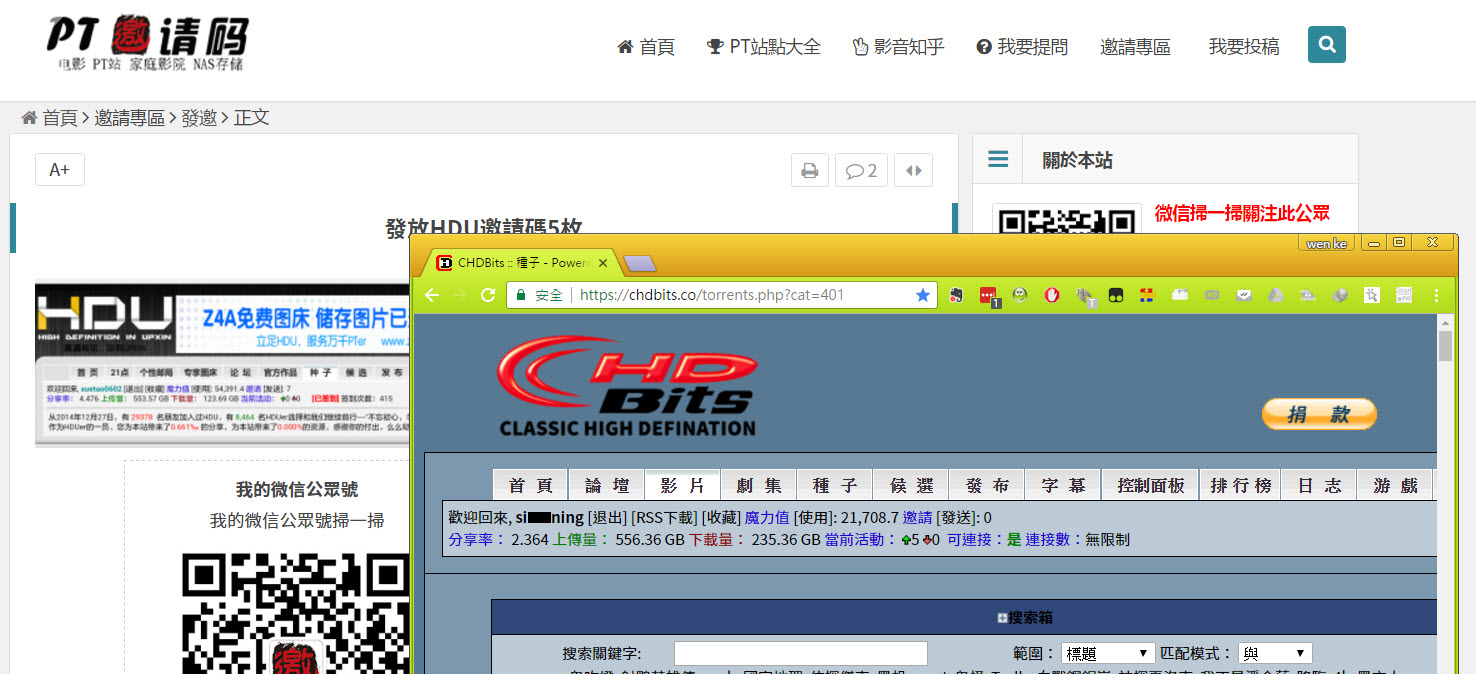The image size is (1476, 674).
Task: Open PT站點大全 in the top navigation
Action: click(764, 47)
